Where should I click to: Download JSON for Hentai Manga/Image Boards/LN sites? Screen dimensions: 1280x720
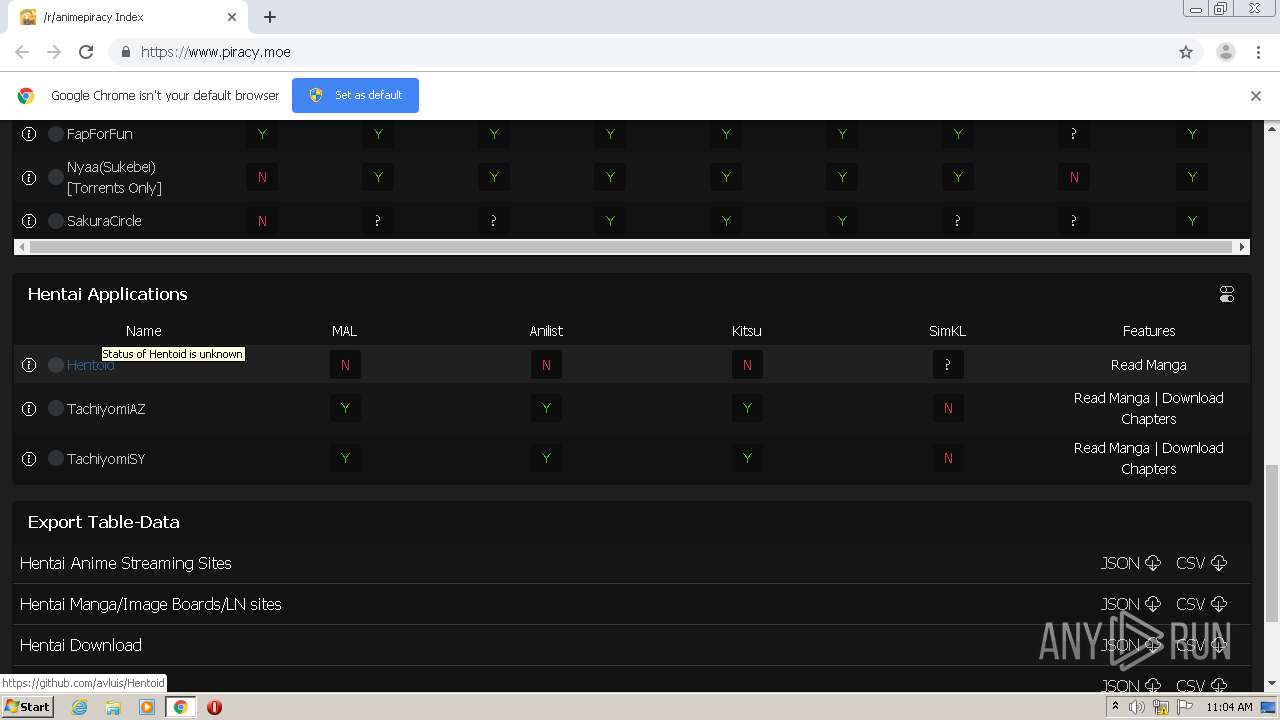point(1130,604)
